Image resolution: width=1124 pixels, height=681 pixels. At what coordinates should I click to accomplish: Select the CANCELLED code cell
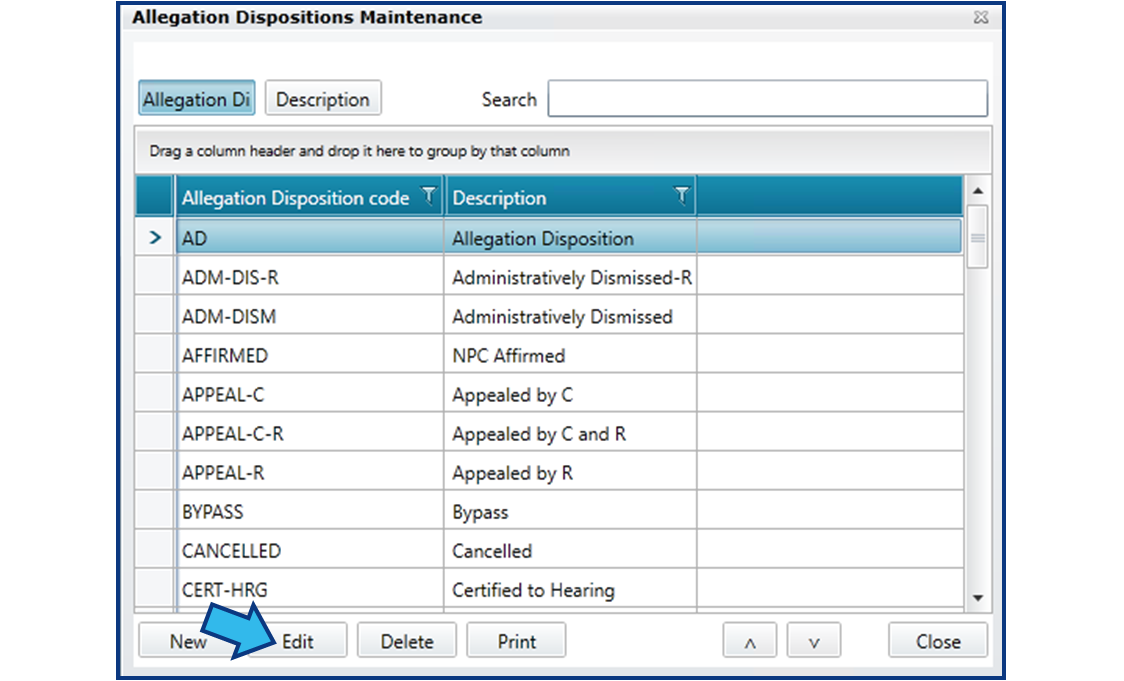point(310,551)
